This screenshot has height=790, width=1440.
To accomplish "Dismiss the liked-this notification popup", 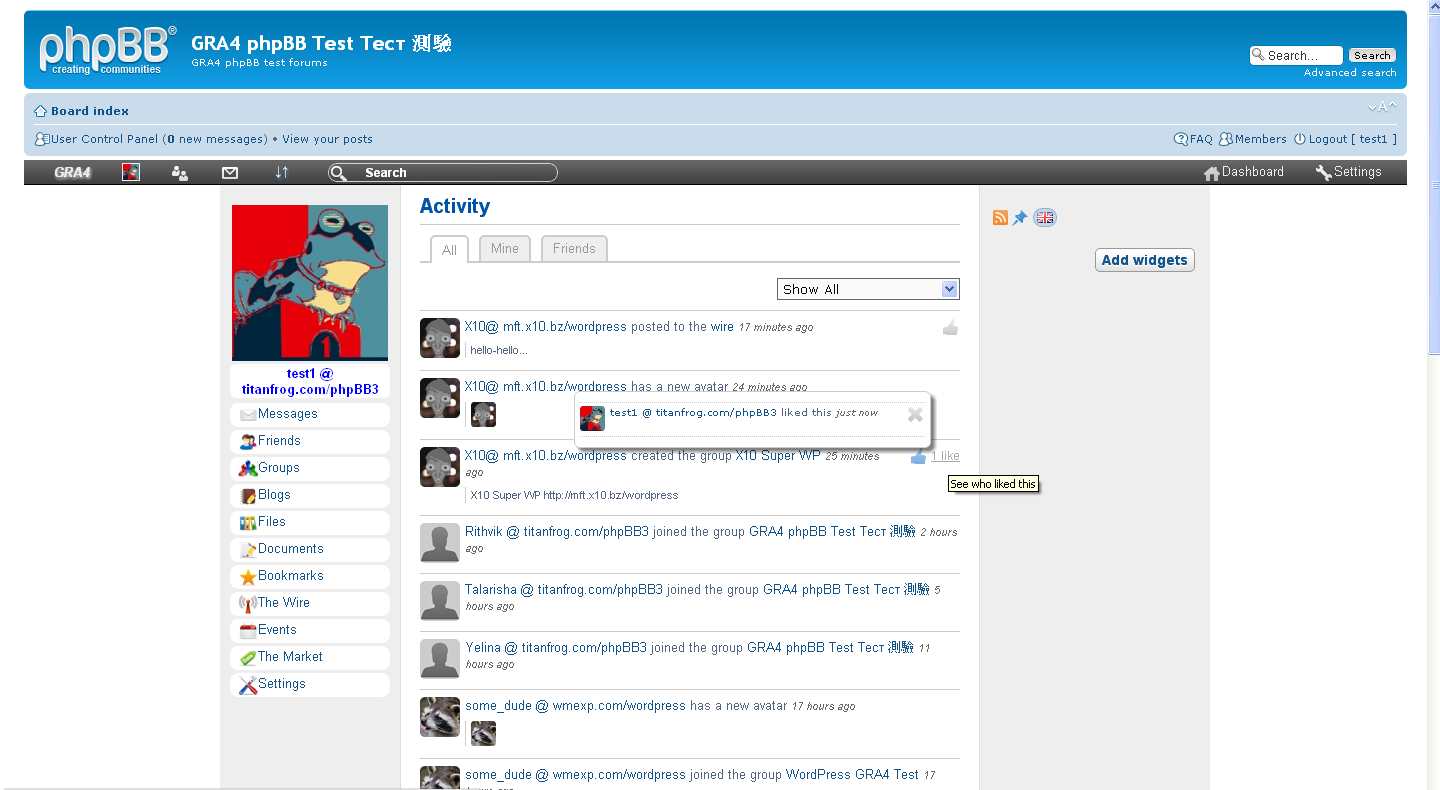I will [915, 414].
